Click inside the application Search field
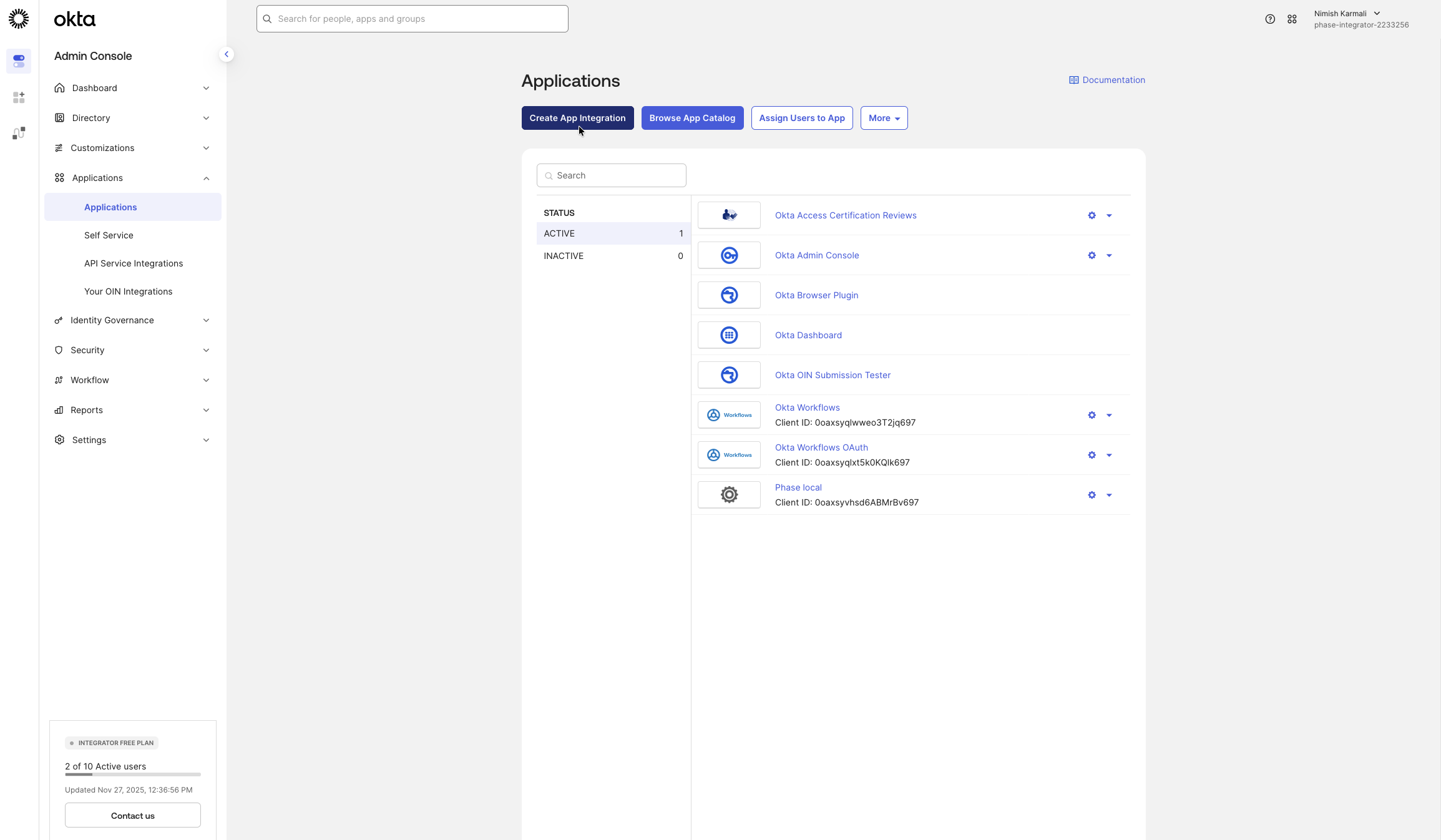The width and height of the screenshot is (1441, 840). (610, 175)
